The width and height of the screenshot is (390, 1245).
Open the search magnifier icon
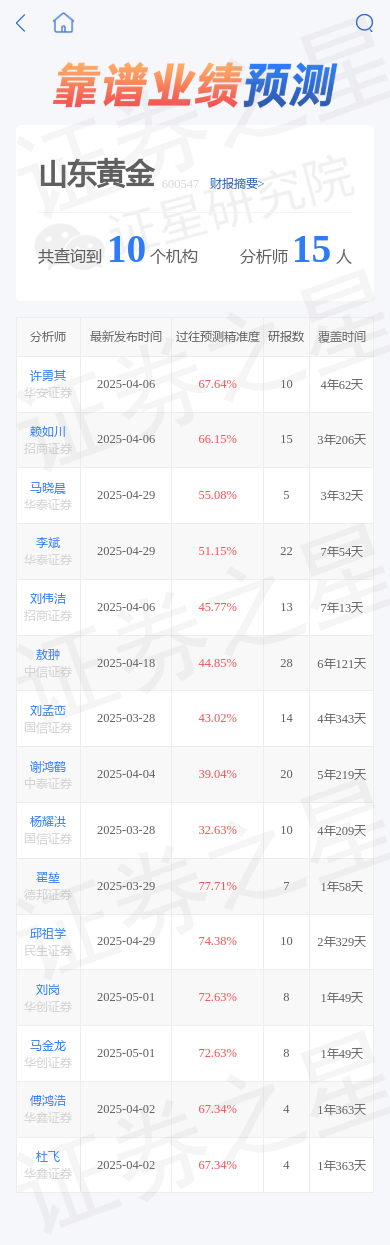click(x=364, y=22)
